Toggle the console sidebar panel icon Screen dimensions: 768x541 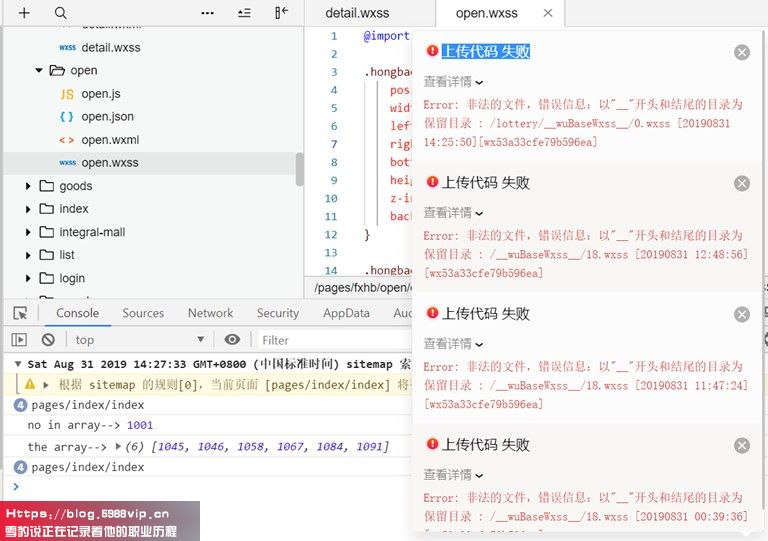pyautogui.click(x=20, y=340)
